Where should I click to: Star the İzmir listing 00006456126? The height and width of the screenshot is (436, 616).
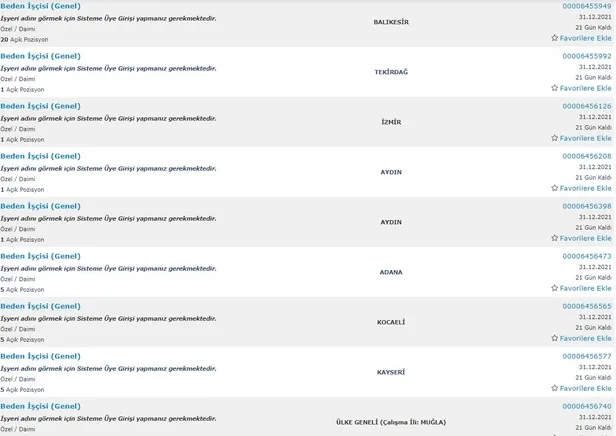click(x=555, y=138)
